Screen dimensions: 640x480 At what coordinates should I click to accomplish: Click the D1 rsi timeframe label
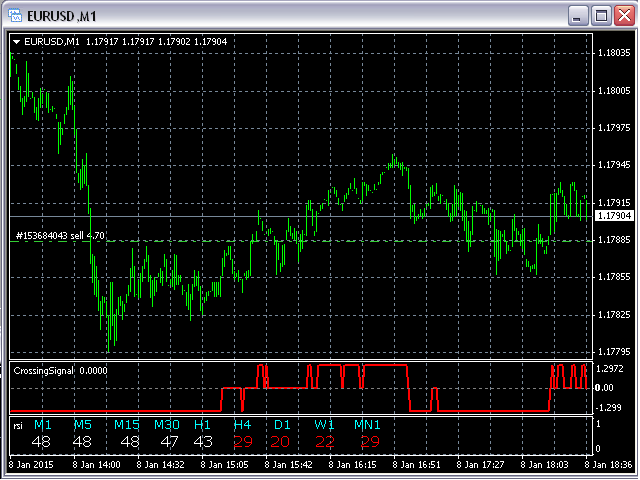point(280,425)
